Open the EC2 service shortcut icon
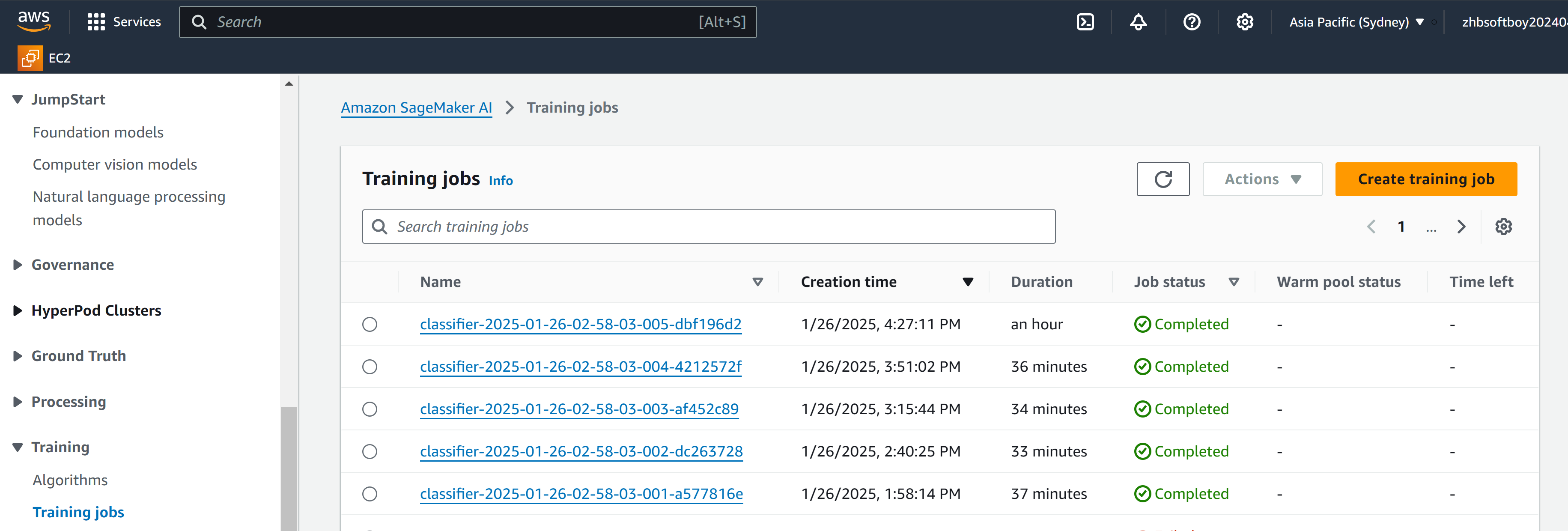The width and height of the screenshot is (1568, 531). [30, 58]
